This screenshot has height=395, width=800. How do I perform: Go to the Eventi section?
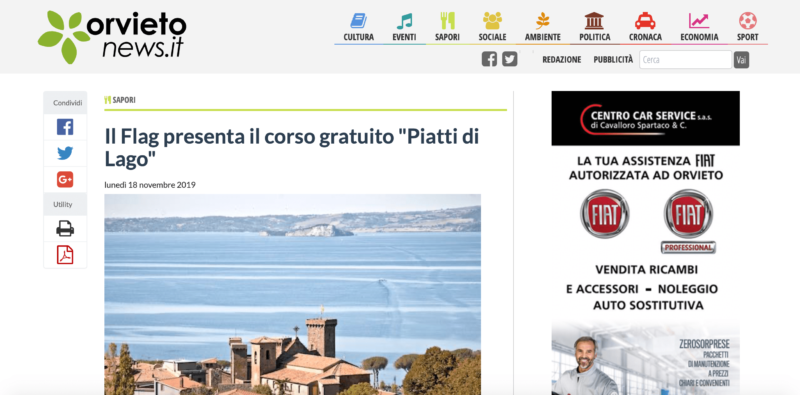(404, 28)
